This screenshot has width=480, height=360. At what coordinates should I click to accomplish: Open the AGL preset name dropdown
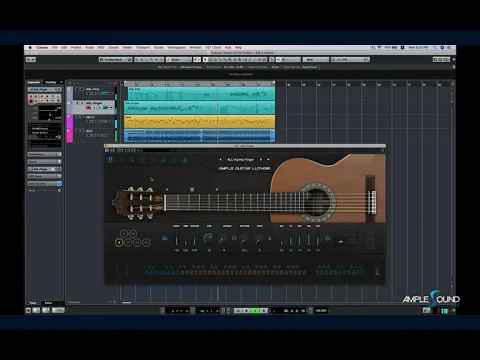click(241, 160)
